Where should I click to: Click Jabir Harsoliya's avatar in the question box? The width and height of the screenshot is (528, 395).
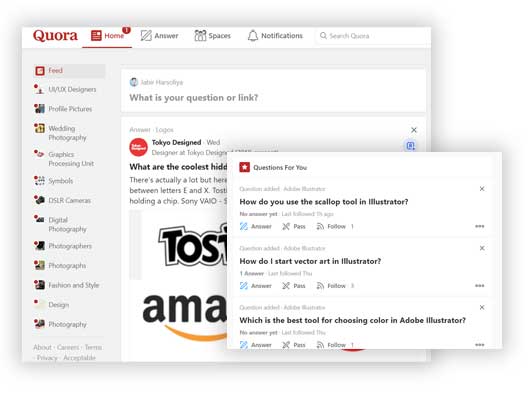coord(134,82)
